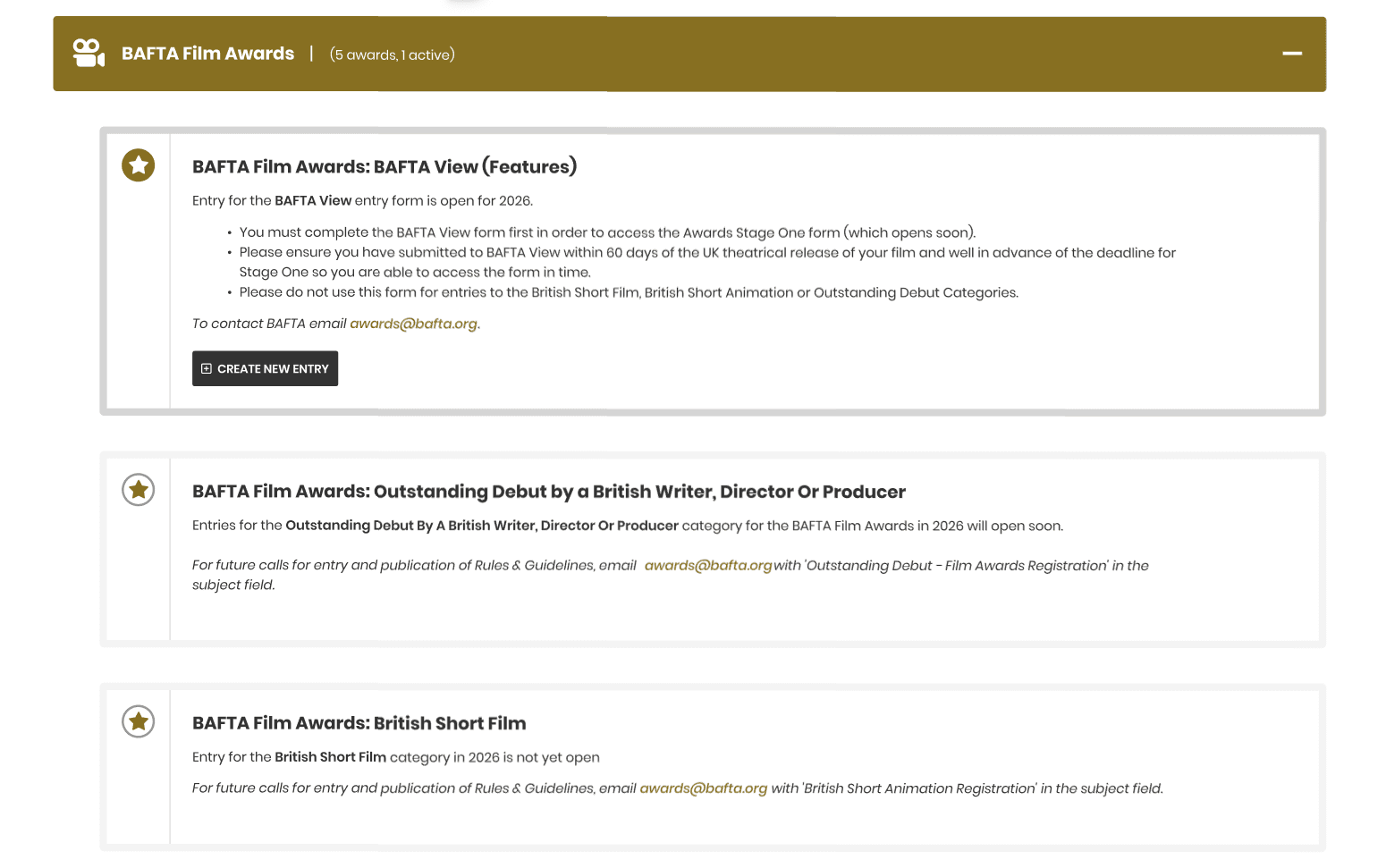Click the film camera icon in the header

click(89, 54)
